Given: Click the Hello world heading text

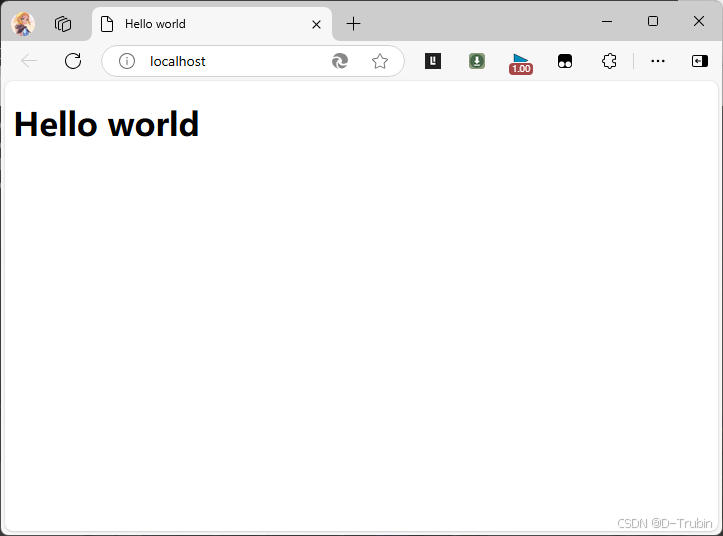Looking at the screenshot, I should tap(107, 124).
